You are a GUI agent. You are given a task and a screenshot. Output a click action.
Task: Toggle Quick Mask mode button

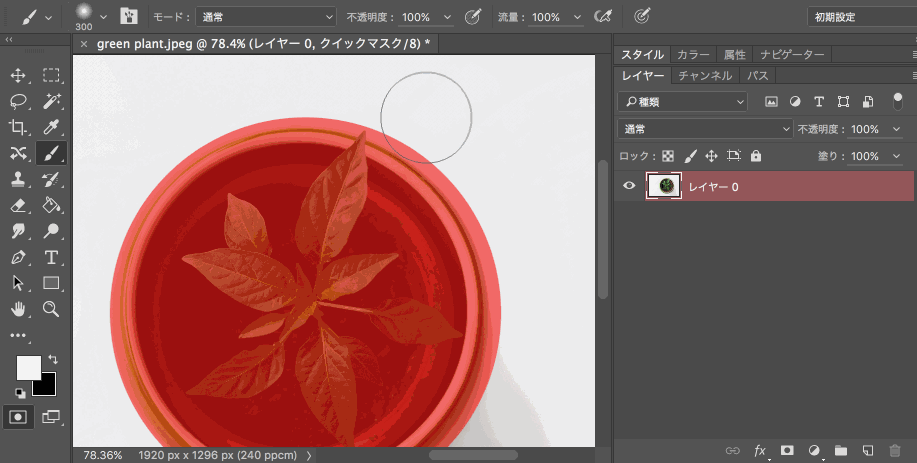coord(18,416)
